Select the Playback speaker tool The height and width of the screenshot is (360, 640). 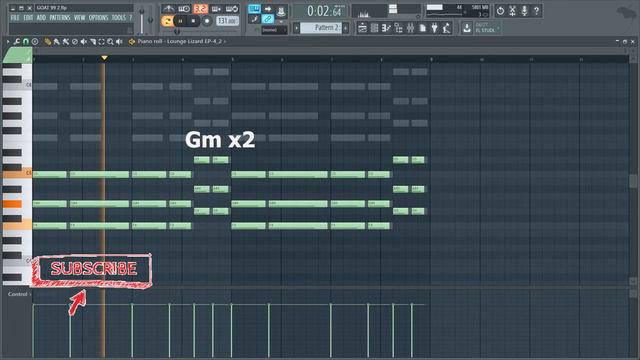[119, 42]
